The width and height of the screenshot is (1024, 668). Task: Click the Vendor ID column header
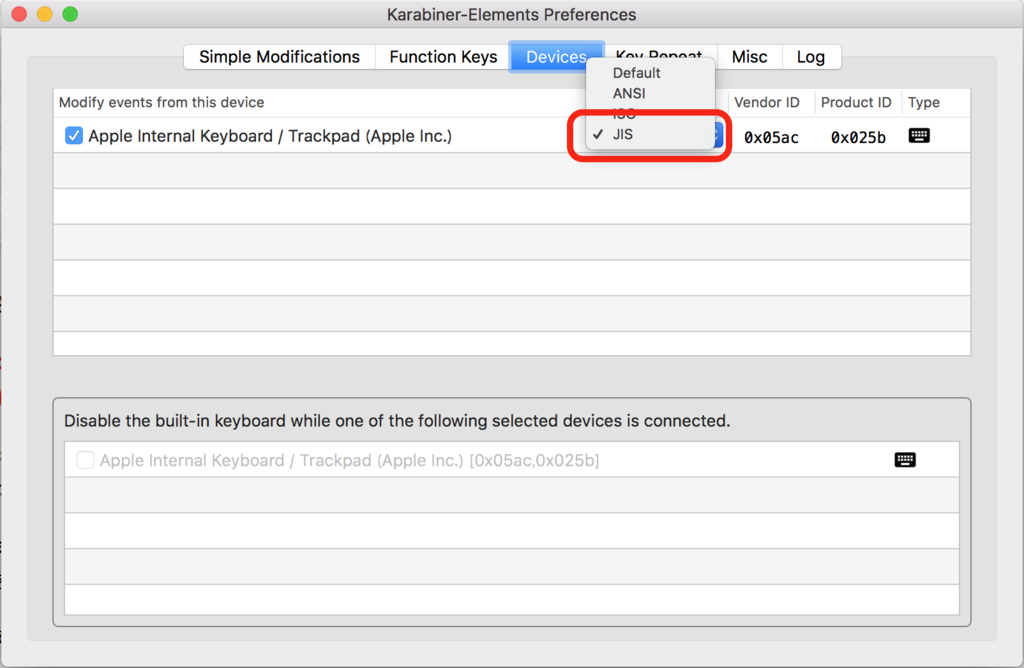767,103
